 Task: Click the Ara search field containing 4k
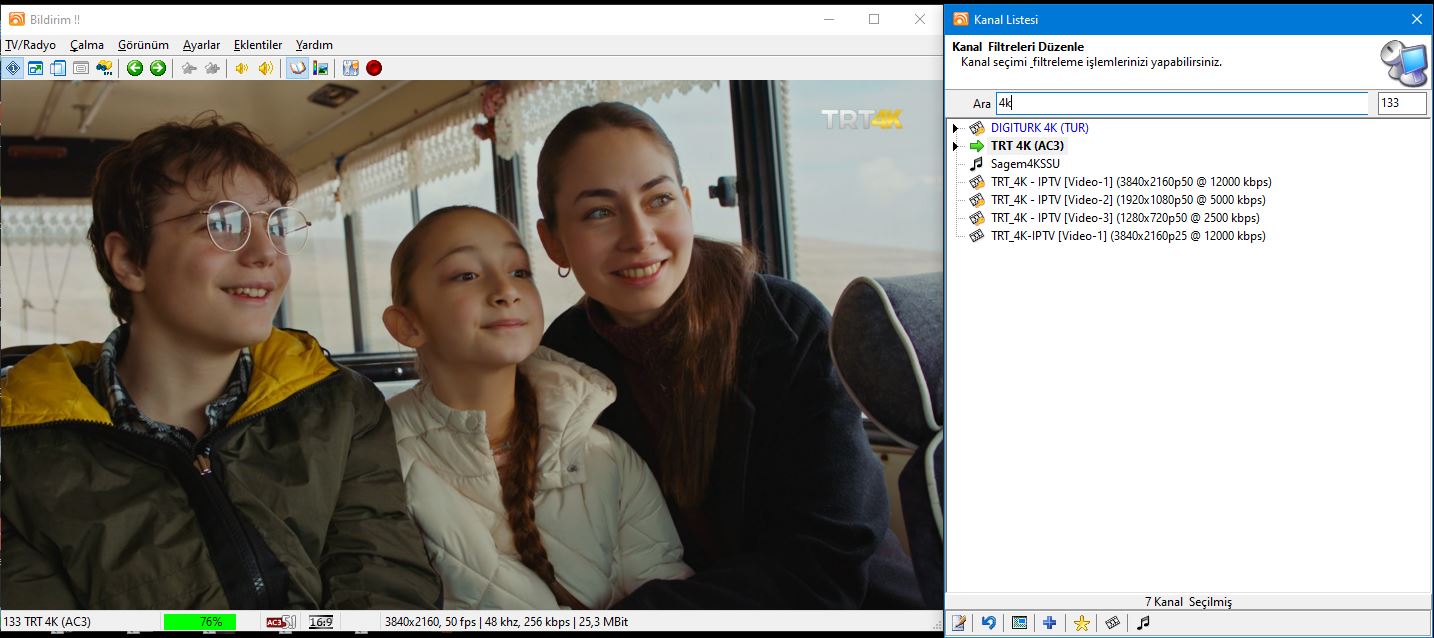click(x=1182, y=103)
